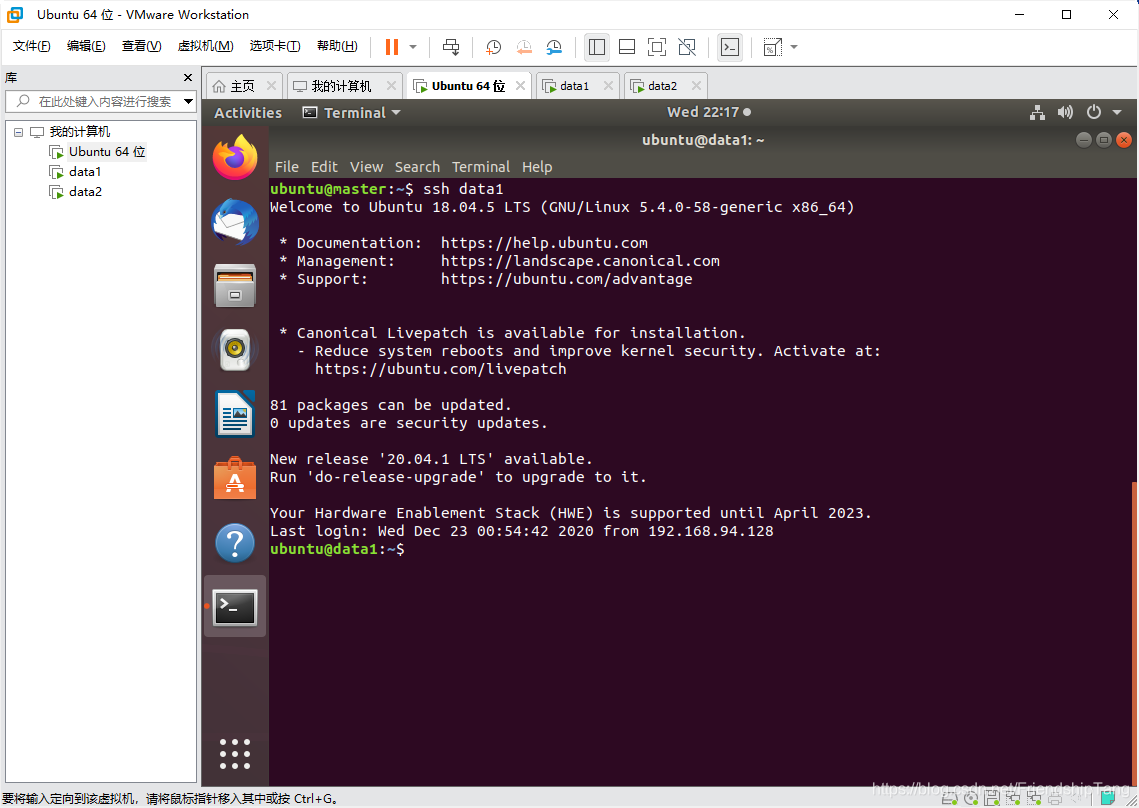This screenshot has height=808, width=1139.
Task: Open the library search filter dropdown
Action: tap(188, 102)
